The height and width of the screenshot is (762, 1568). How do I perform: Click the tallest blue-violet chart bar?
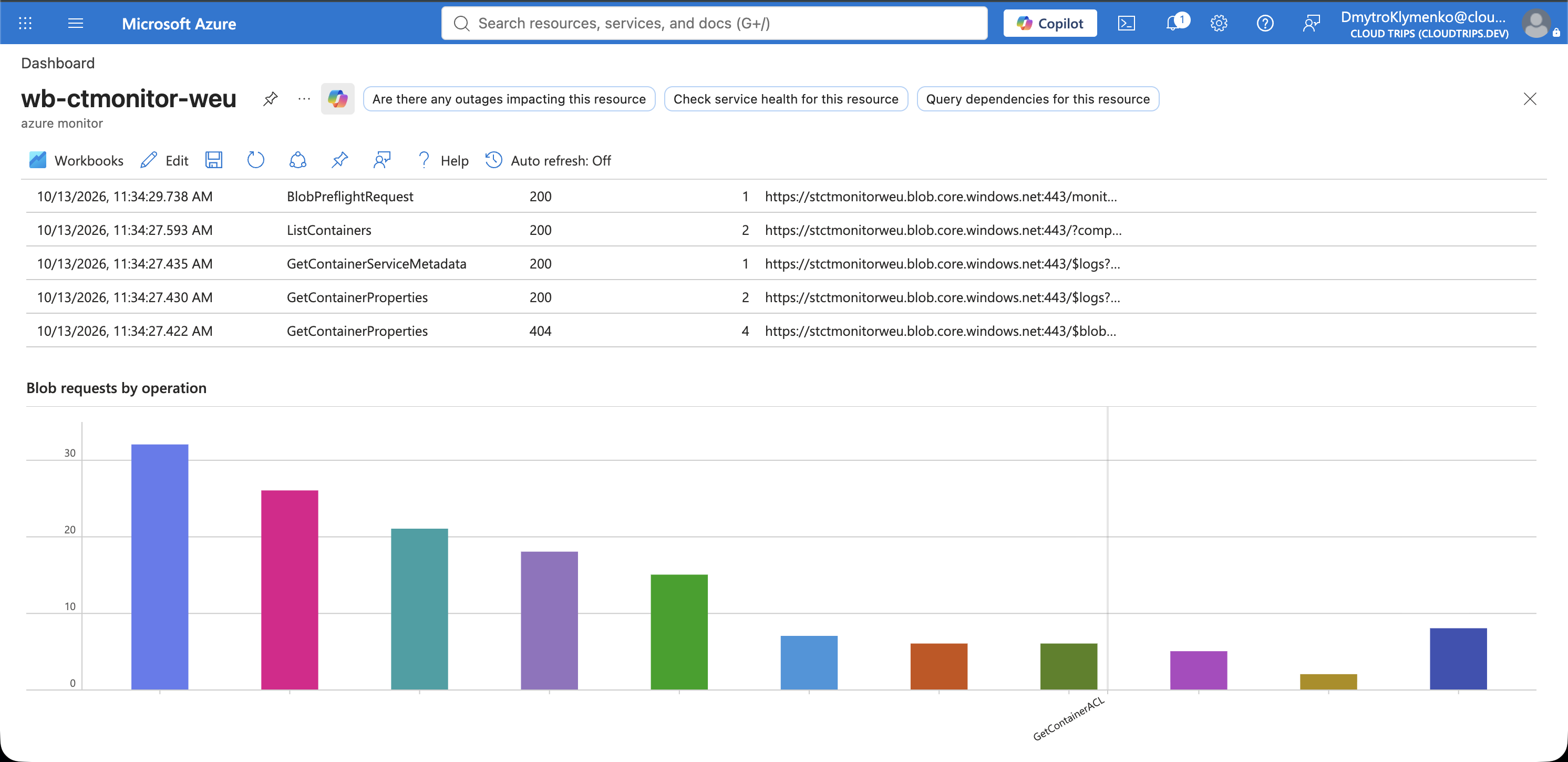[159, 567]
